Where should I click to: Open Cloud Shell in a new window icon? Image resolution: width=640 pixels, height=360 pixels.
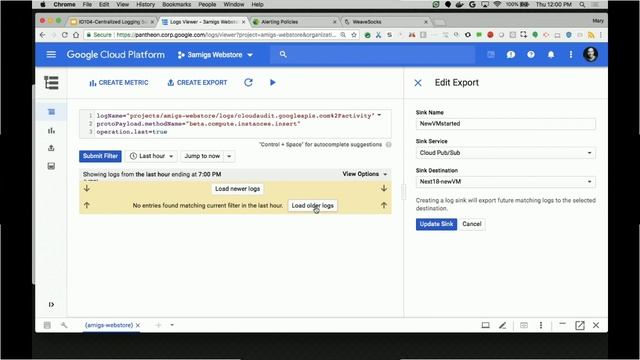(580, 325)
